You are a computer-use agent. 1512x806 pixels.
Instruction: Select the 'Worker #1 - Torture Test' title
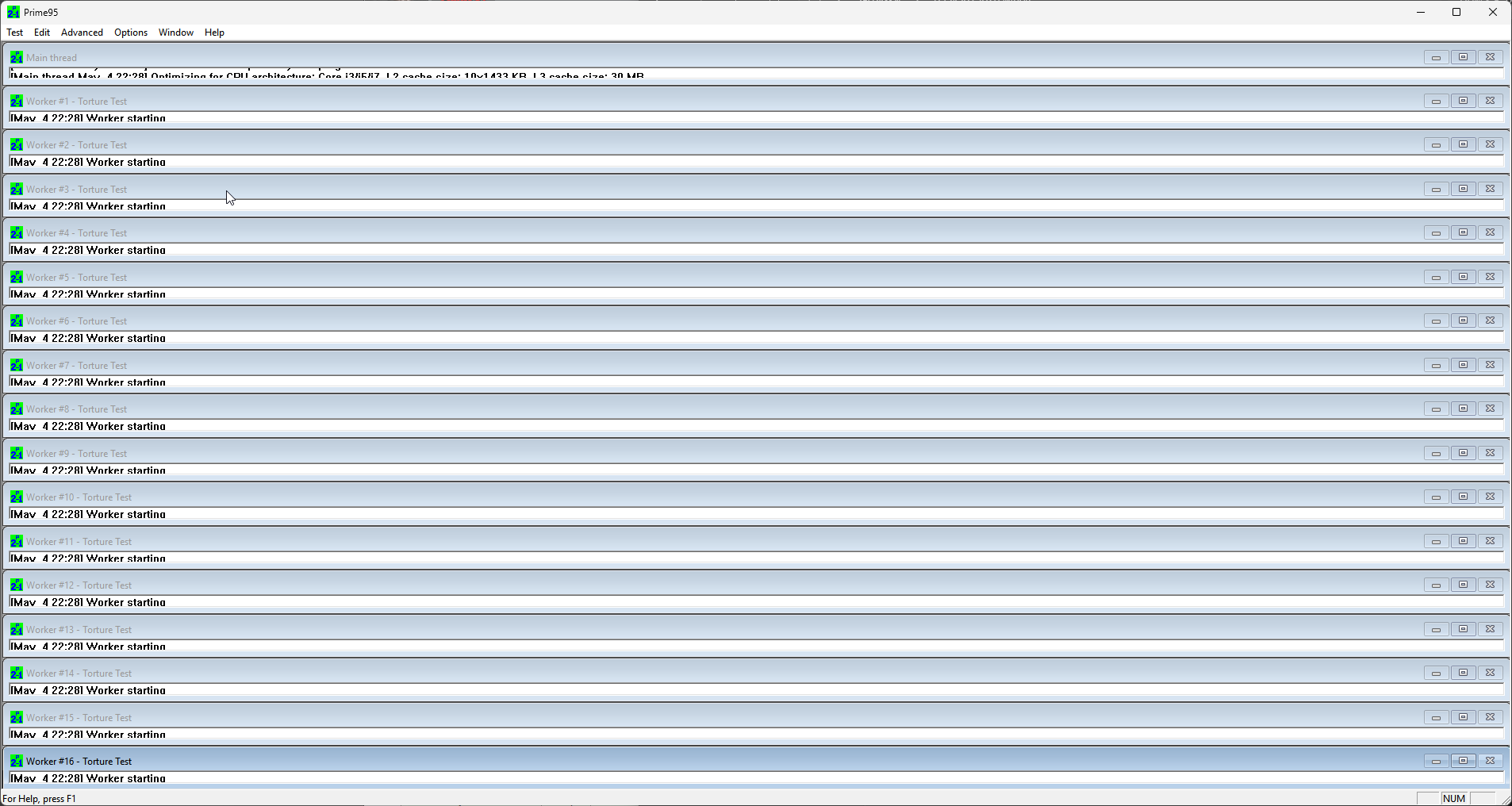coord(76,102)
